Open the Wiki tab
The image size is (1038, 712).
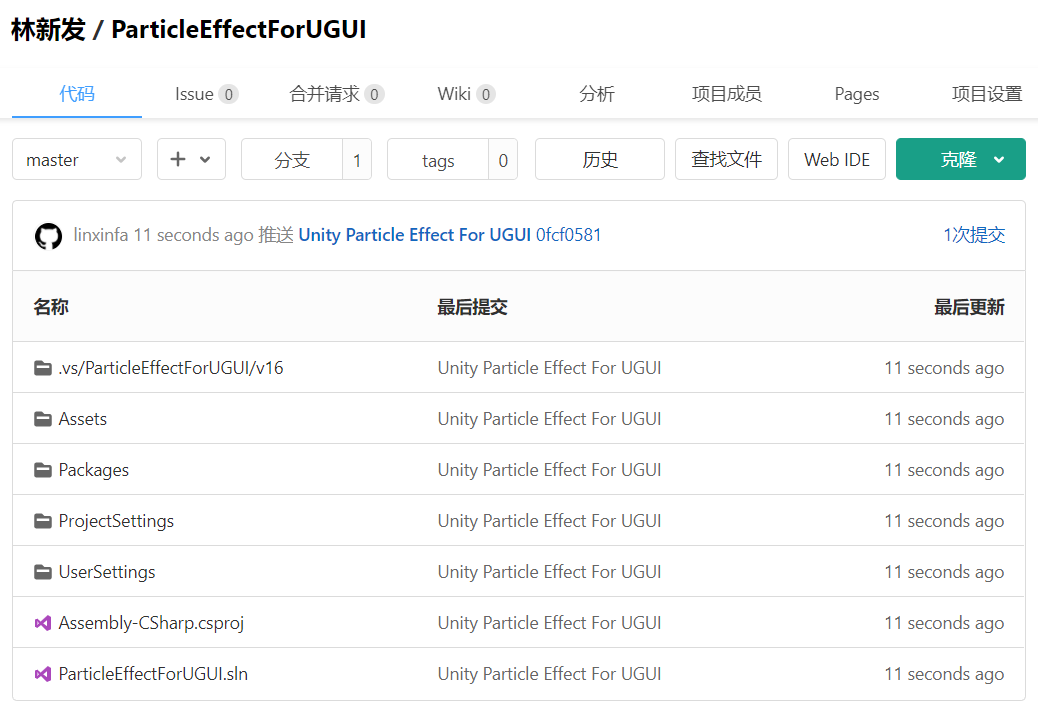click(466, 94)
